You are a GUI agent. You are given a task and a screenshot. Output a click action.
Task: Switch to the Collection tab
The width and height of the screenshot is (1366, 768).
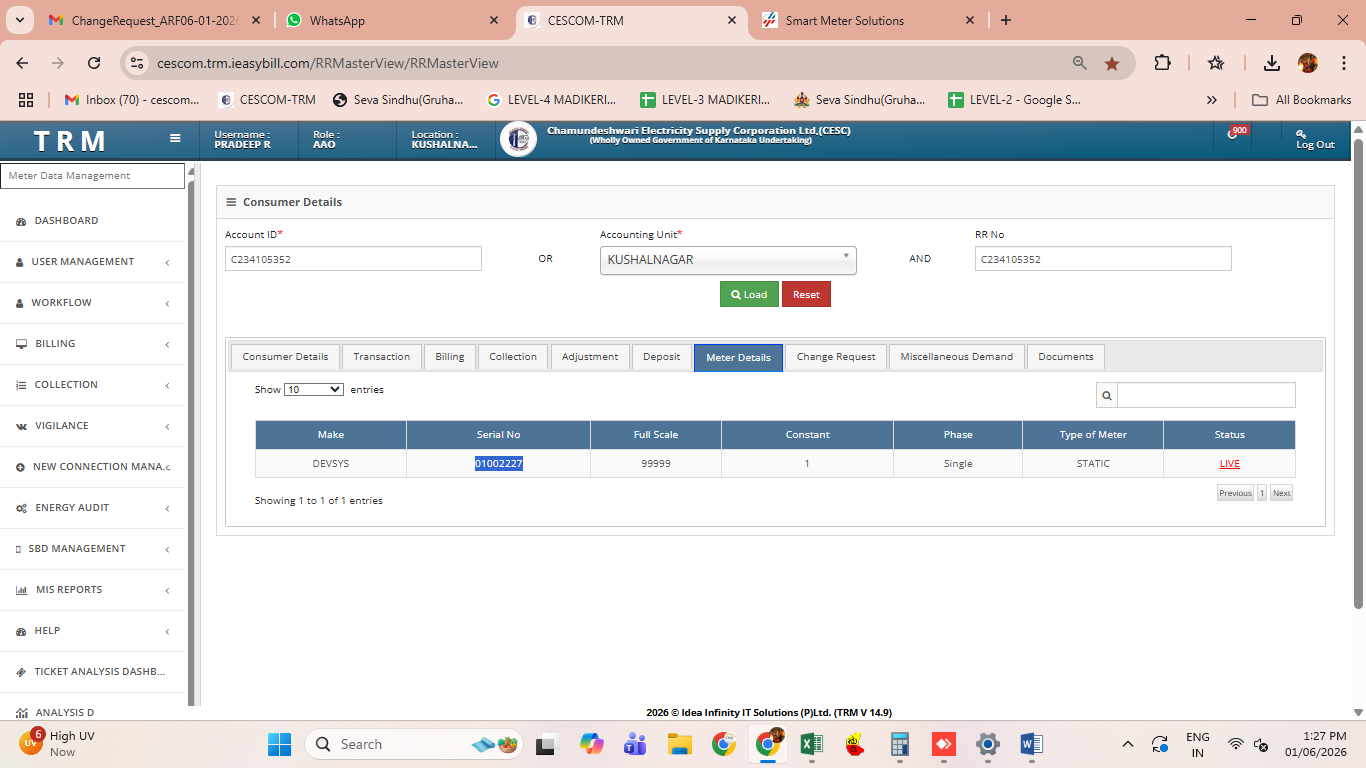coord(513,357)
